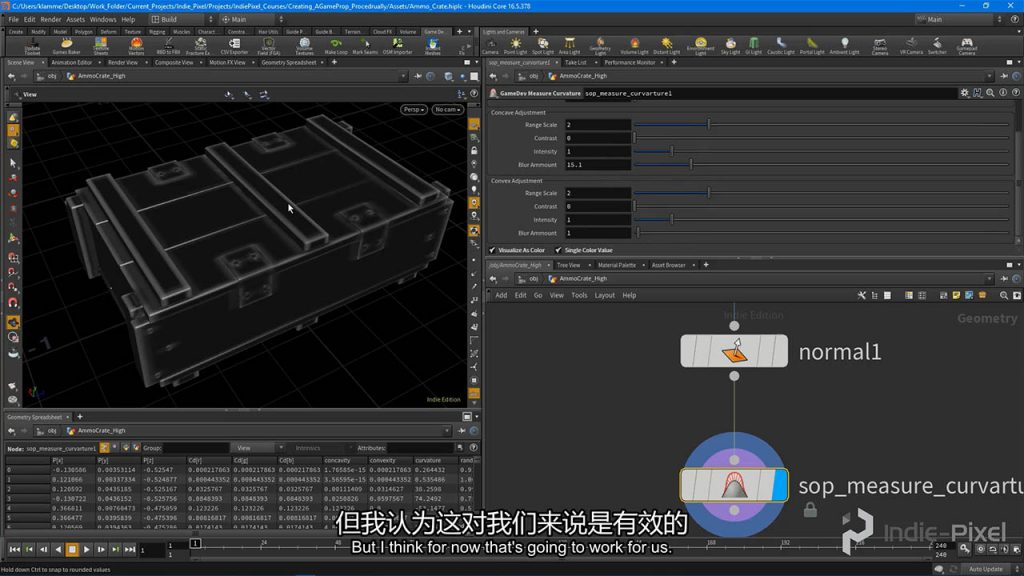Expand the parameter pane path dropdown arrow
Viewport: 1024px width, 576px height.
click(989, 76)
